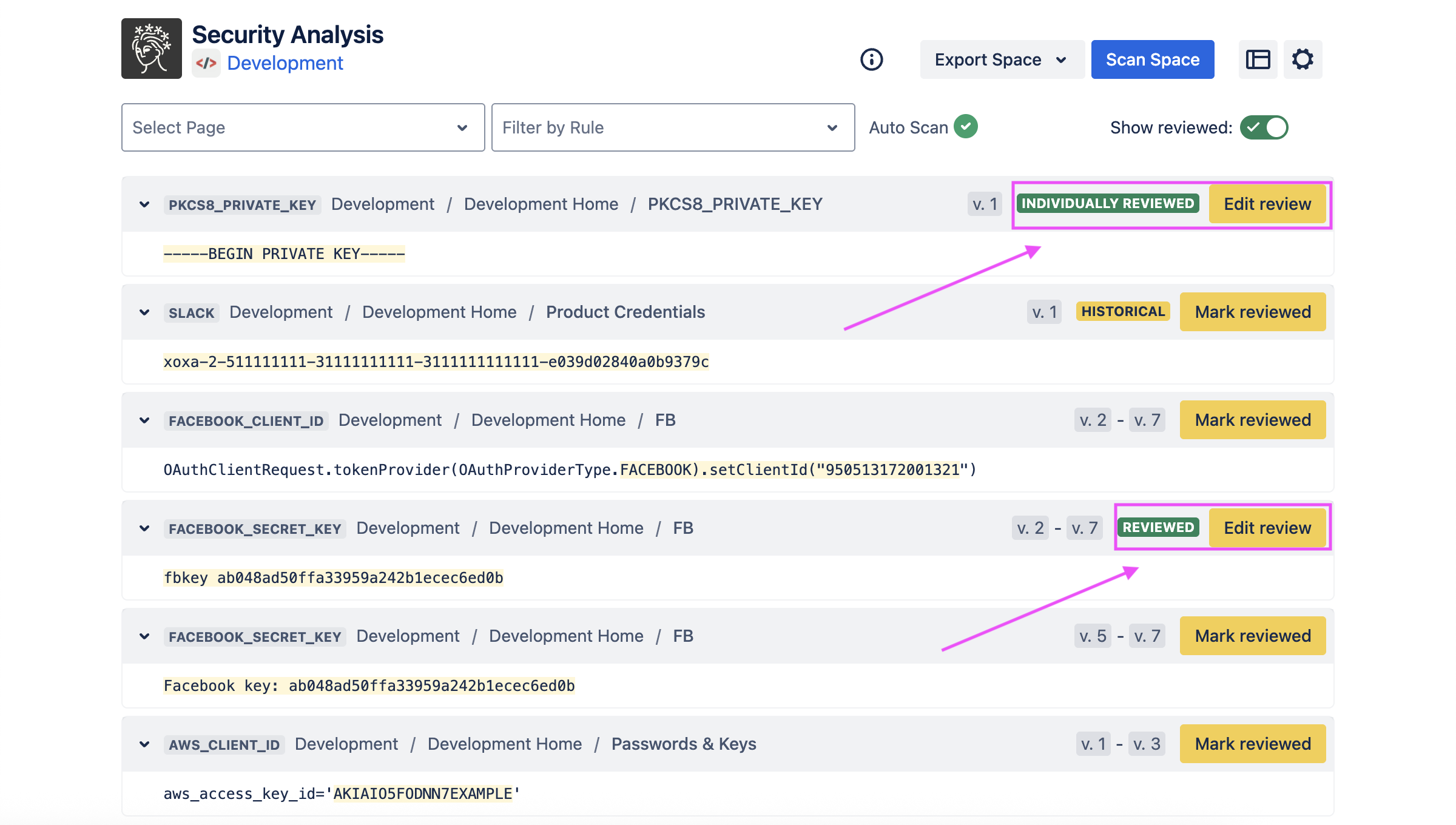The height and width of the screenshot is (825, 1456).
Task: Collapse the PKCS8_PRIVATE_KEY finding row
Action: (x=144, y=204)
